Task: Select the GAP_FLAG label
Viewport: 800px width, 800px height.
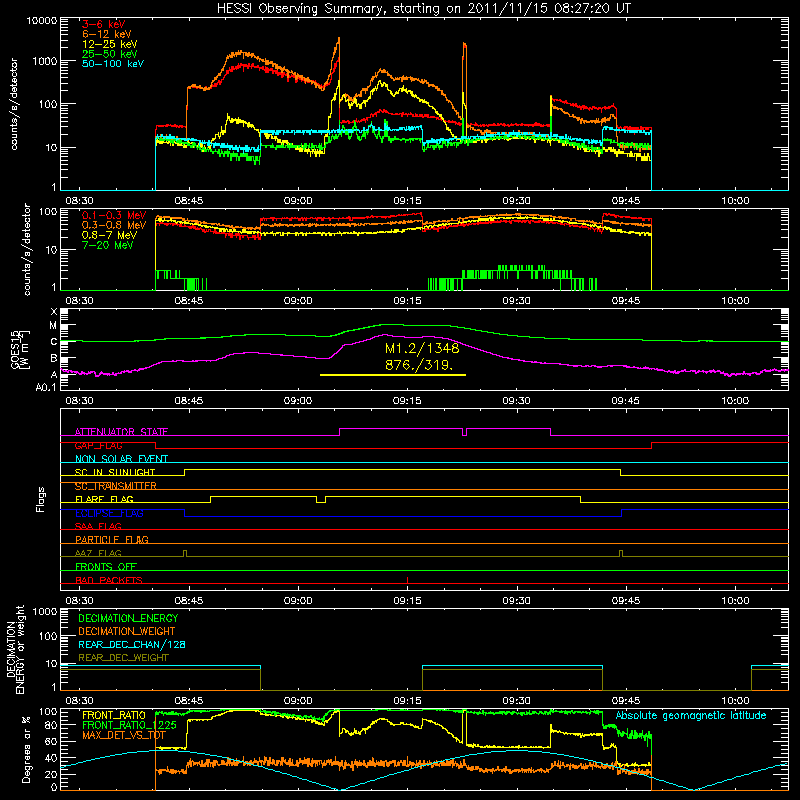Action: [x=98, y=445]
